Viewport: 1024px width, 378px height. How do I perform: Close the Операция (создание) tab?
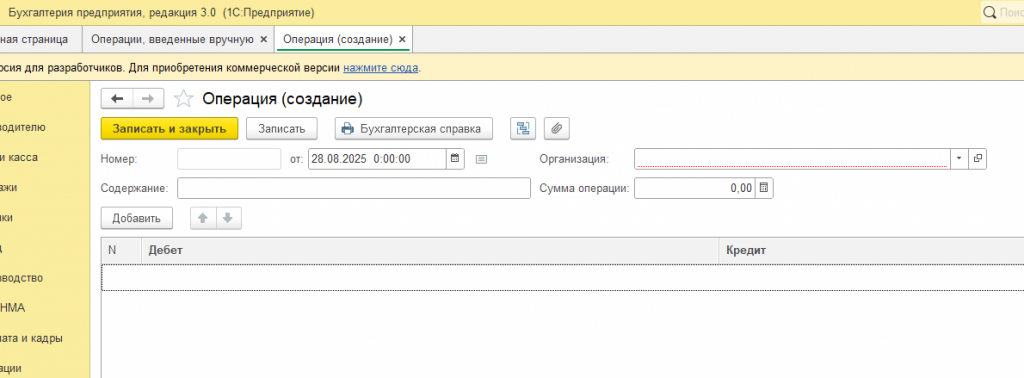tap(402, 39)
